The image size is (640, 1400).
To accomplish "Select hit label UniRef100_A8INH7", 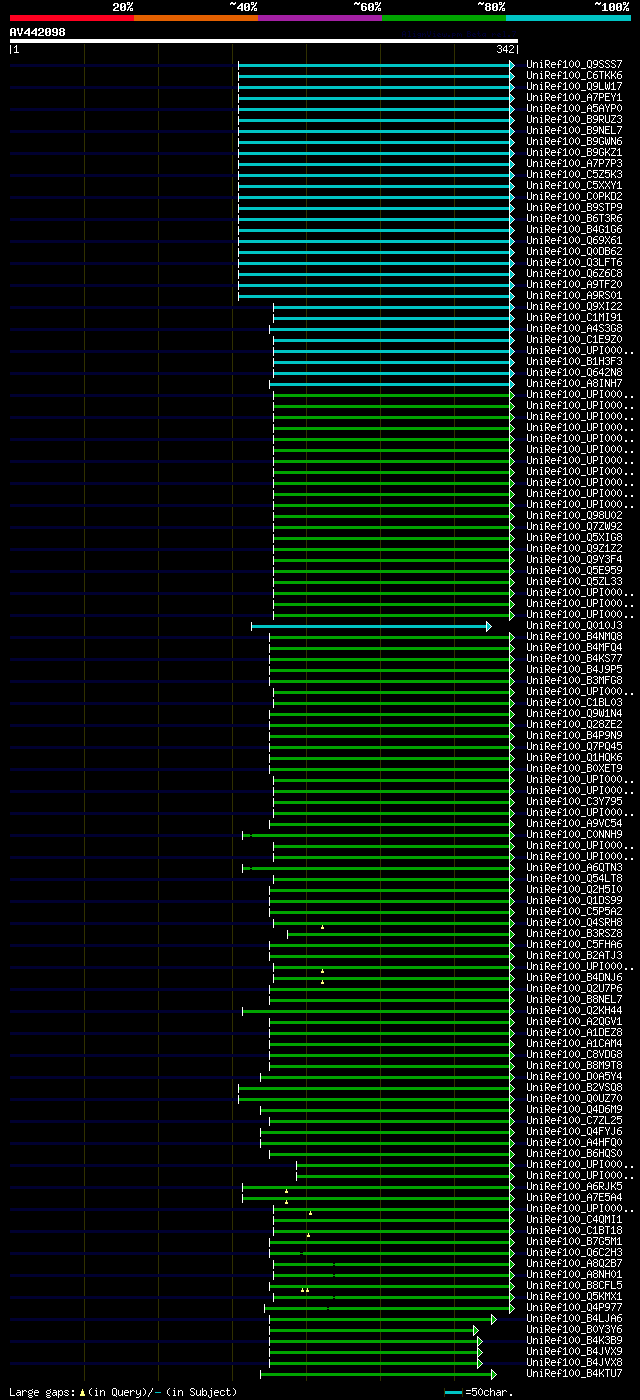I will 574,383.
